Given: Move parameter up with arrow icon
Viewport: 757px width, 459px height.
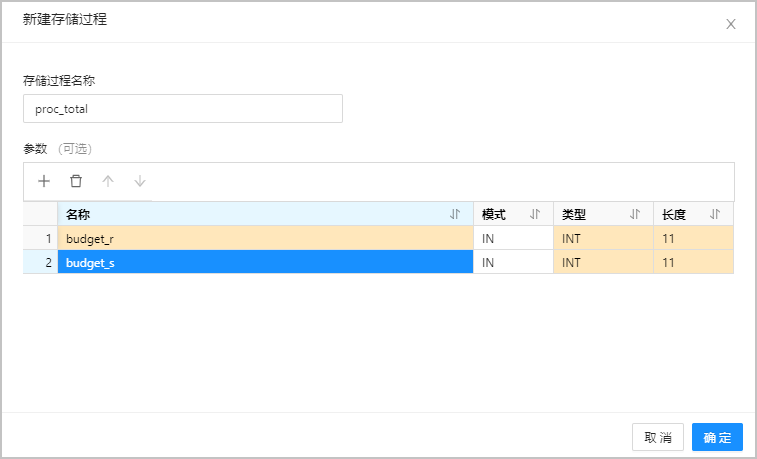Looking at the screenshot, I should pyautogui.click(x=108, y=181).
